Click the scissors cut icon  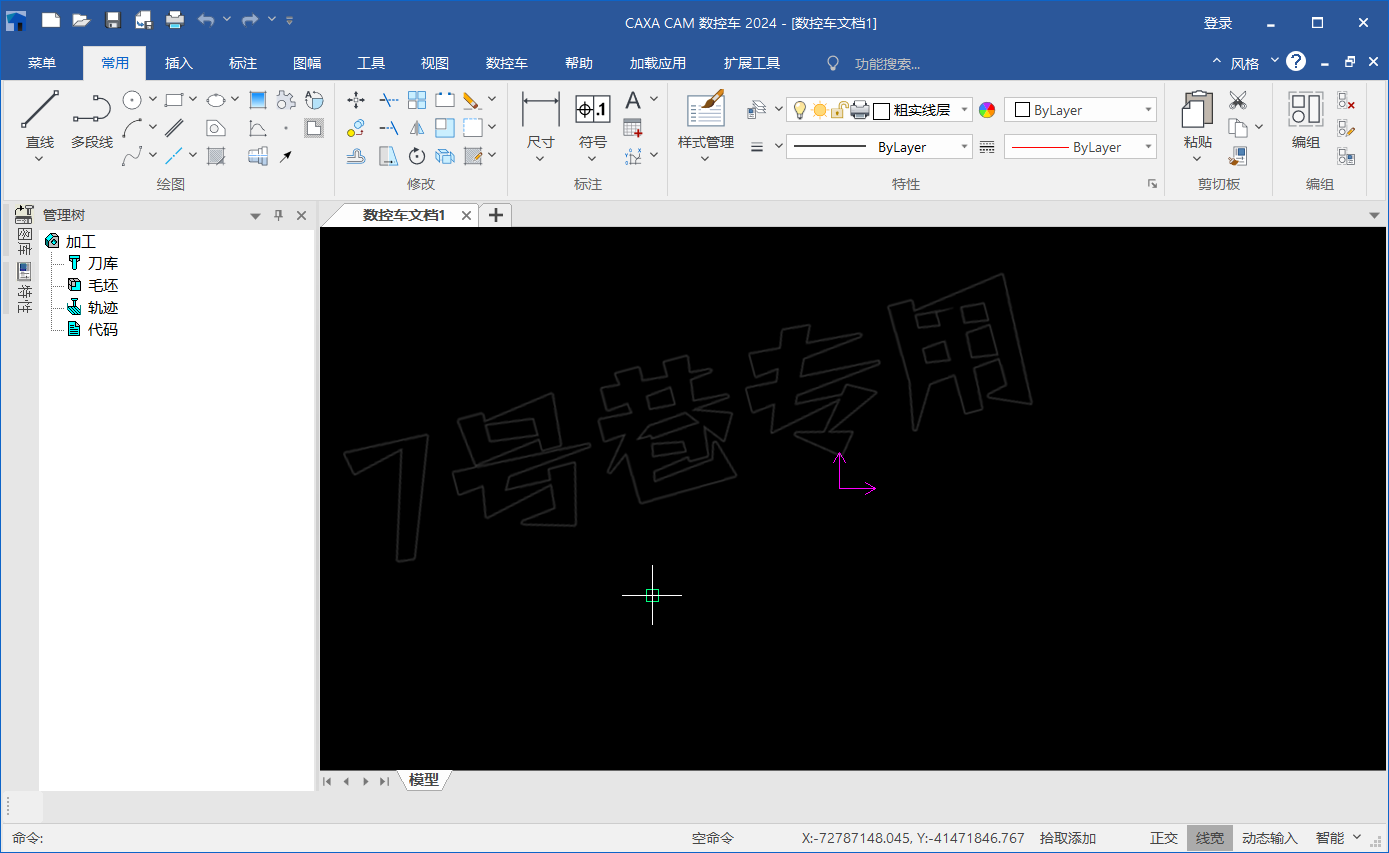1238,100
